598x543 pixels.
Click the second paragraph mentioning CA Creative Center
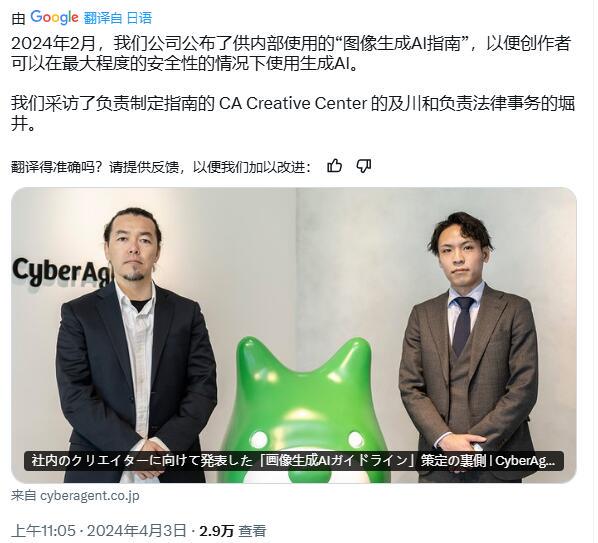[x=293, y=113]
